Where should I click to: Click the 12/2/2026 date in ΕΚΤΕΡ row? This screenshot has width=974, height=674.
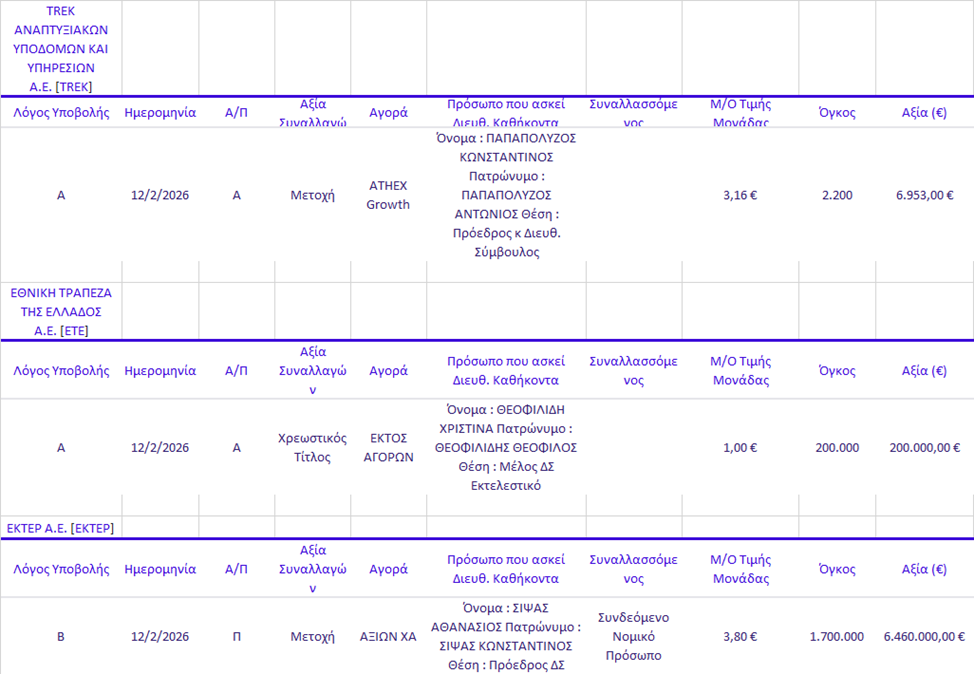coord(160,636)
